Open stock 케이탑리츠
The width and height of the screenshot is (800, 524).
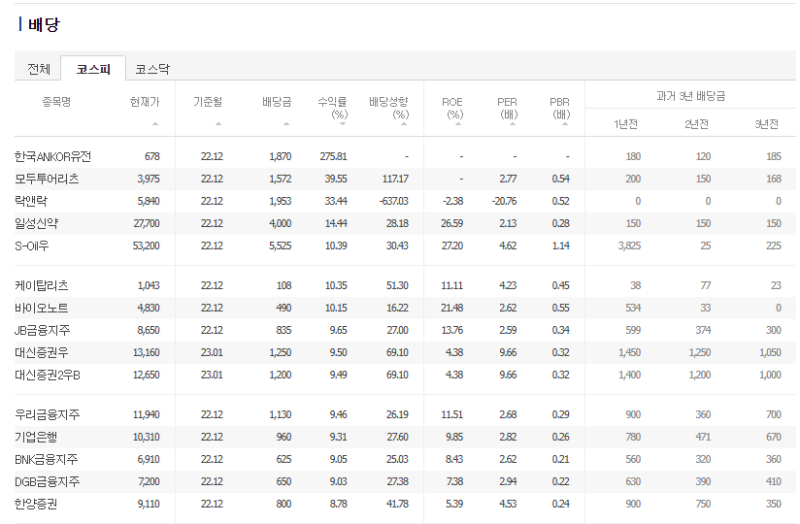click(x=41, y=286)
